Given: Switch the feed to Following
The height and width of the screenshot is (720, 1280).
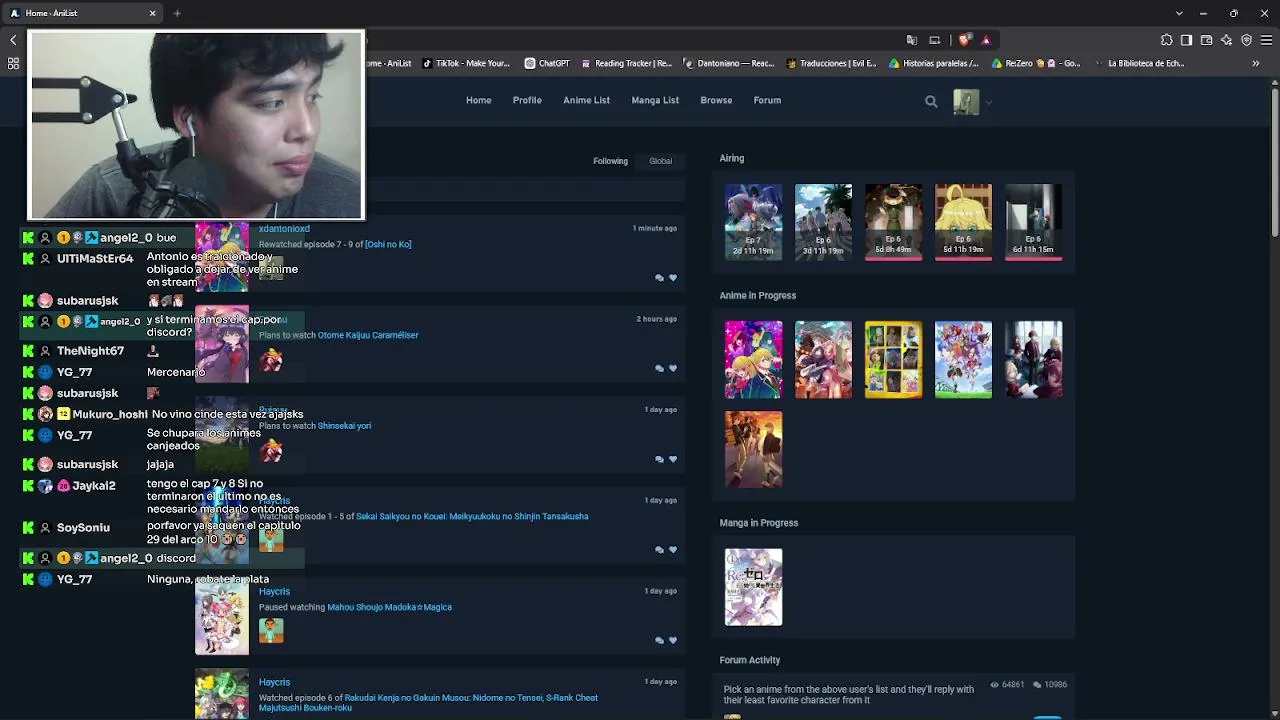Looking at the screenshot, I should tap(610, 161).
